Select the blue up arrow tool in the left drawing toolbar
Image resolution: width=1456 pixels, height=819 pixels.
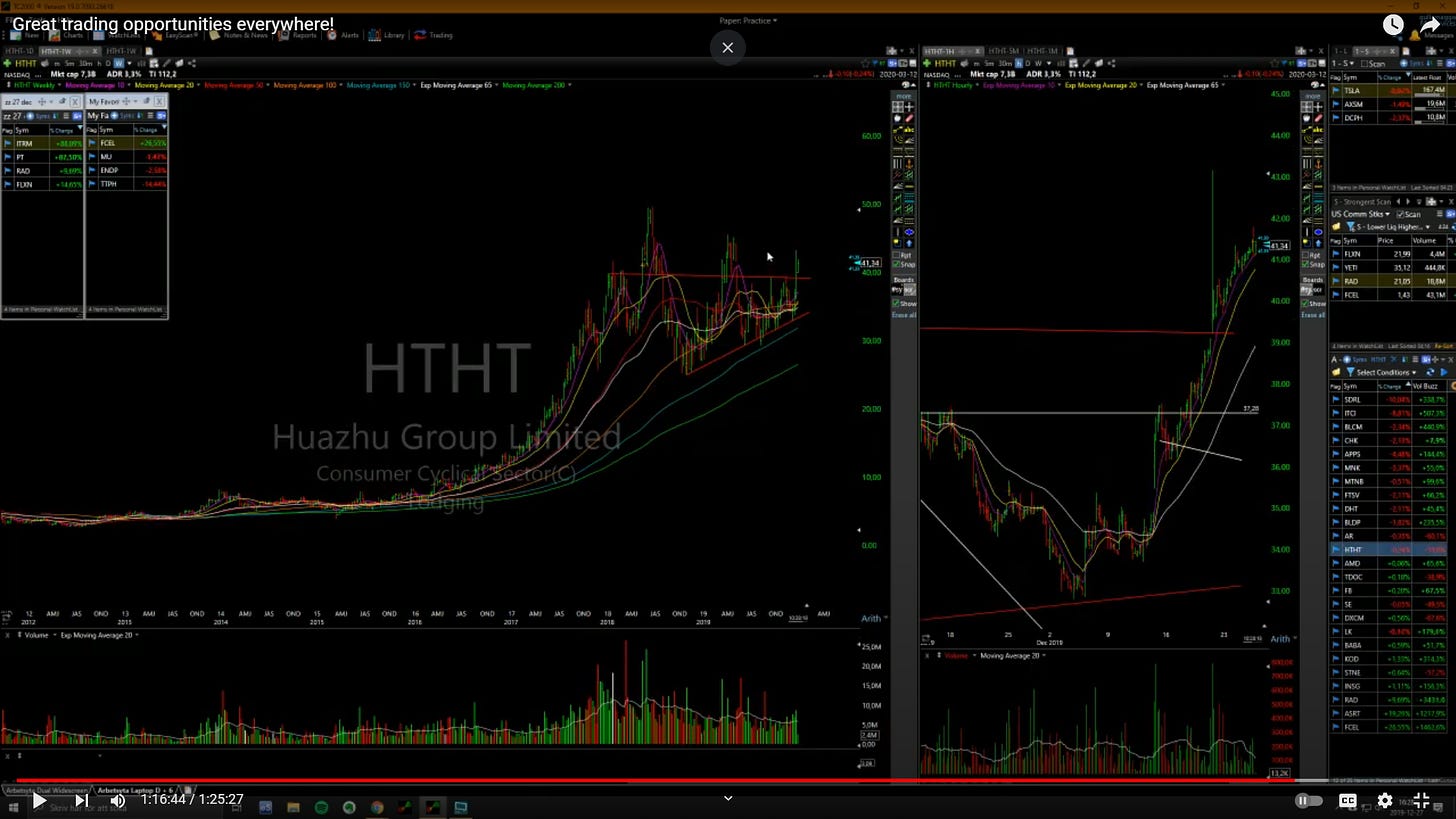[x=909, y=242]
